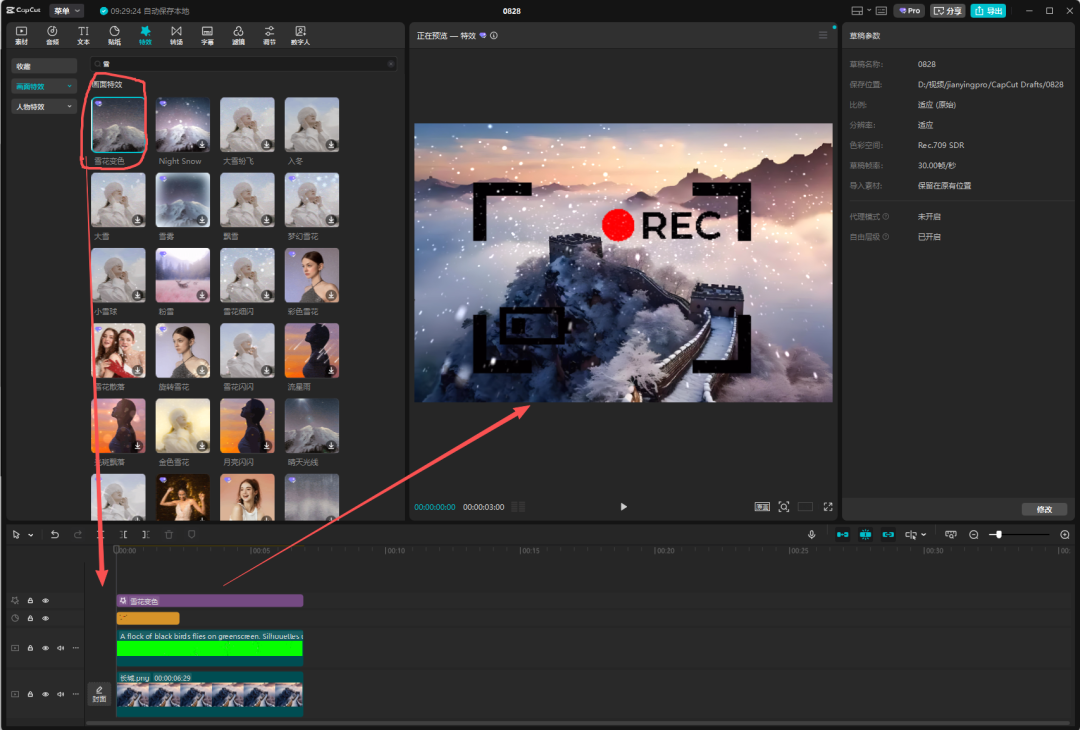Switch to the 文本 (Text) tab
This screenshot has width=1080, height=730.
83,35
